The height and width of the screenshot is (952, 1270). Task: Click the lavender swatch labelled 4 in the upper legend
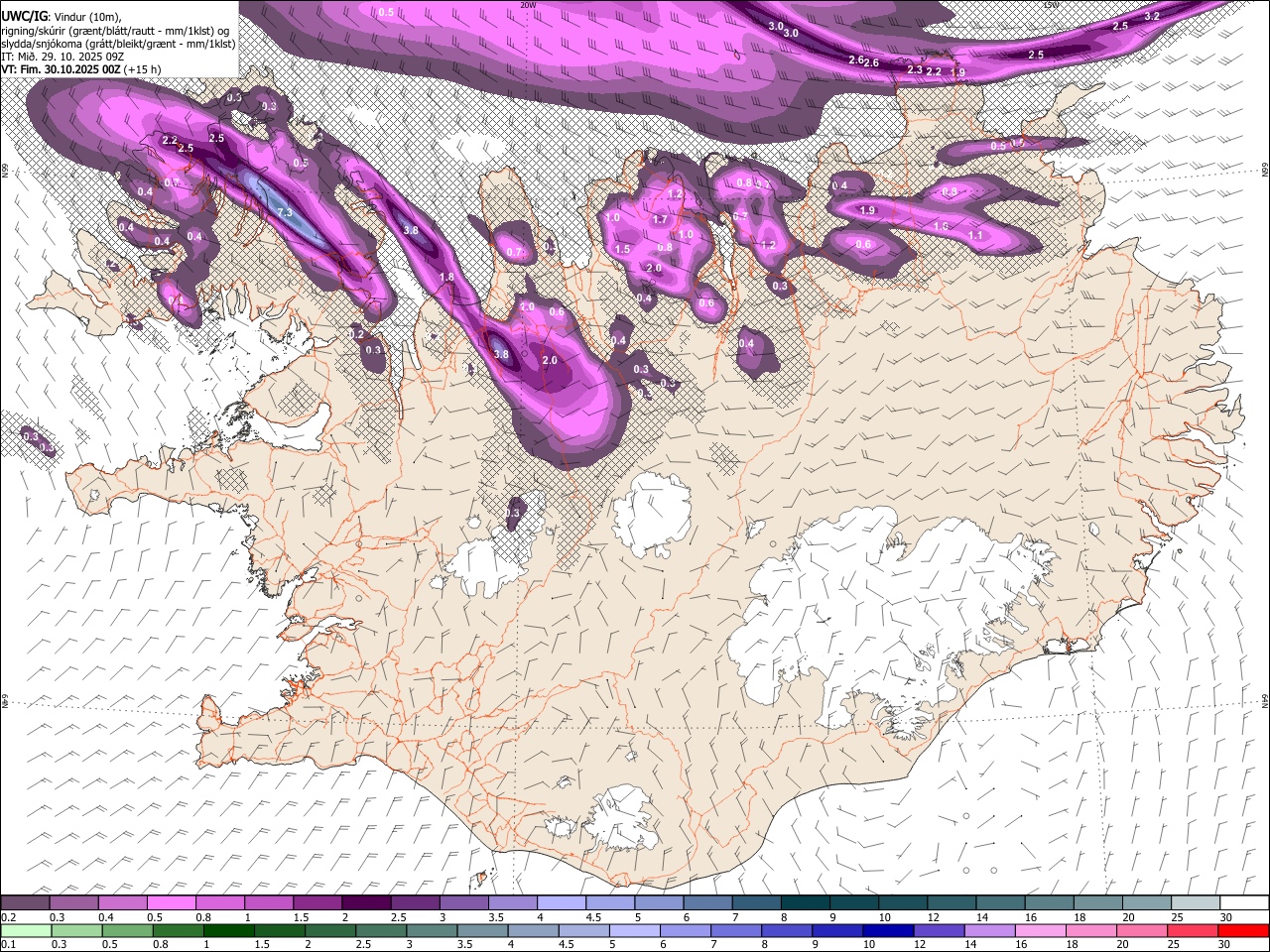562,902
